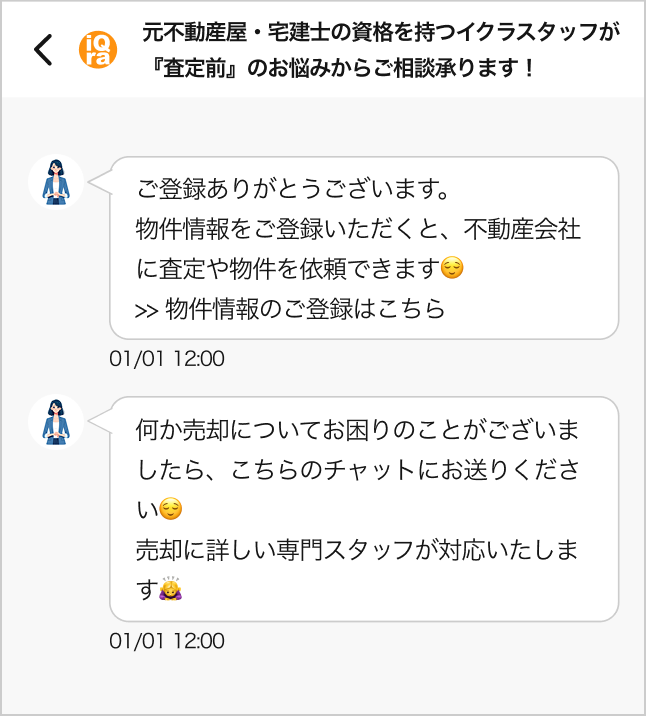The image size is (646, 716).
Task: Tap the staff avatar beside the first message
Action: pos(56,182)
